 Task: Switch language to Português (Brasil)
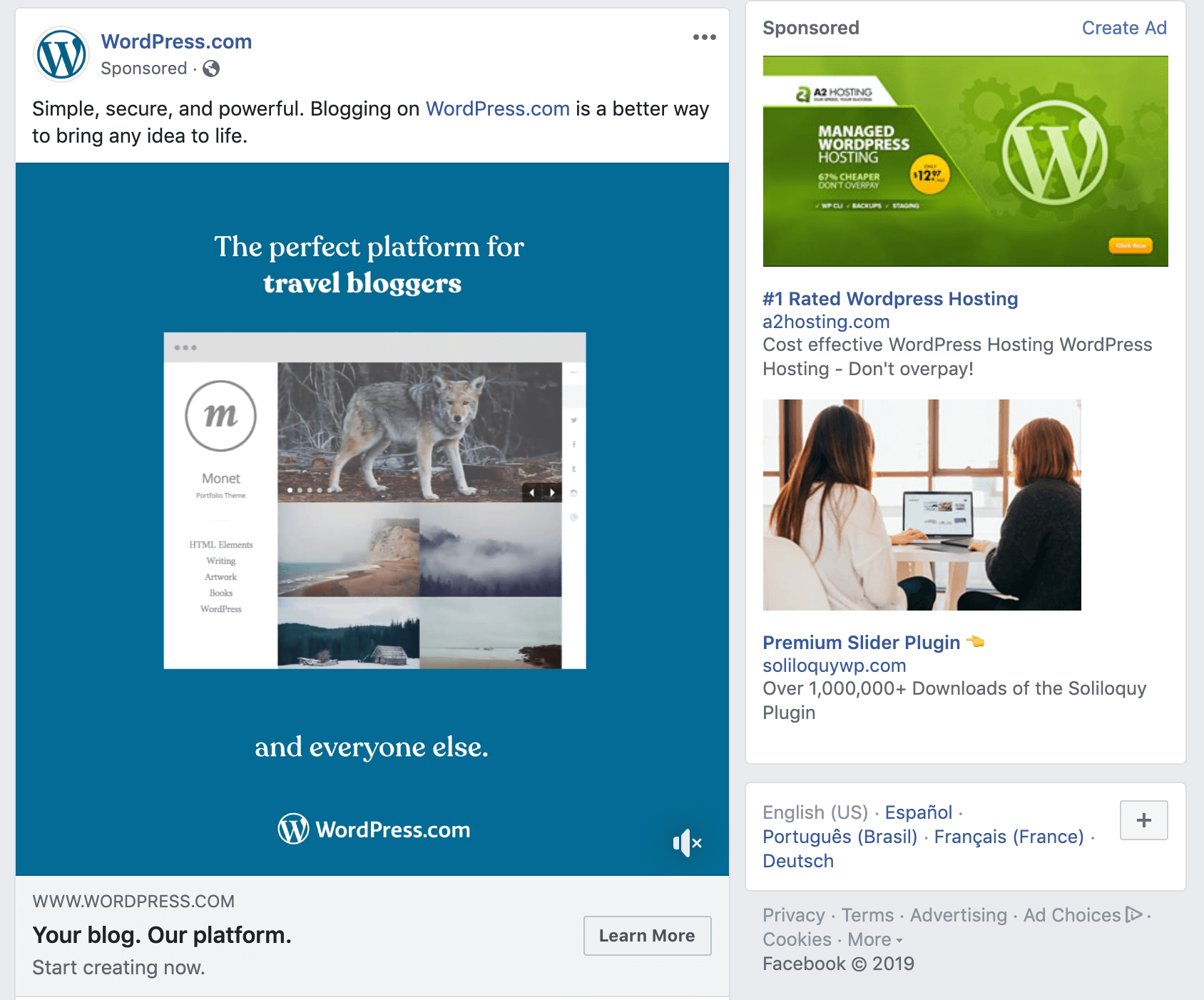coord(840,837)
